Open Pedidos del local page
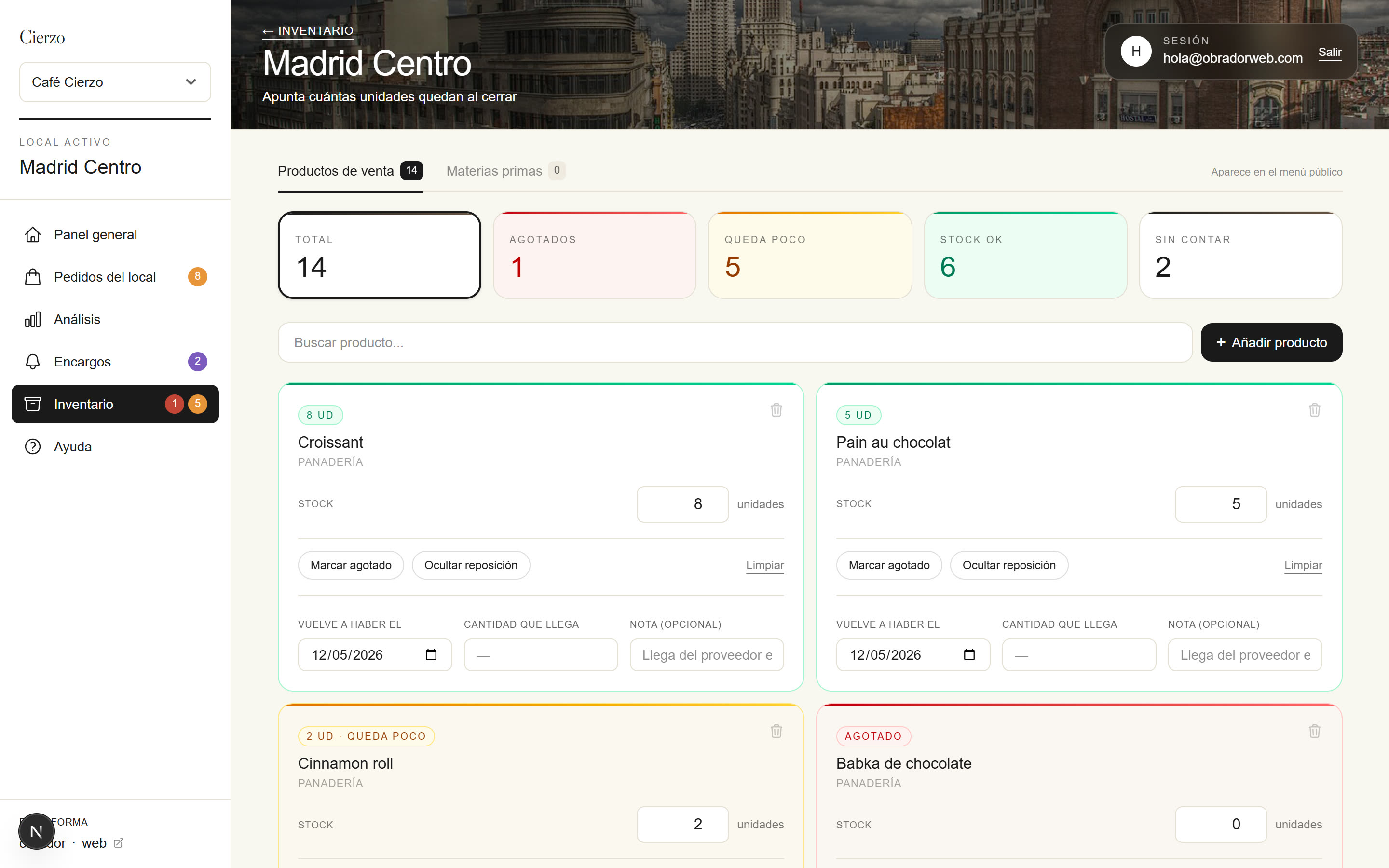The image size is (1389, 868). pos(115,277)
